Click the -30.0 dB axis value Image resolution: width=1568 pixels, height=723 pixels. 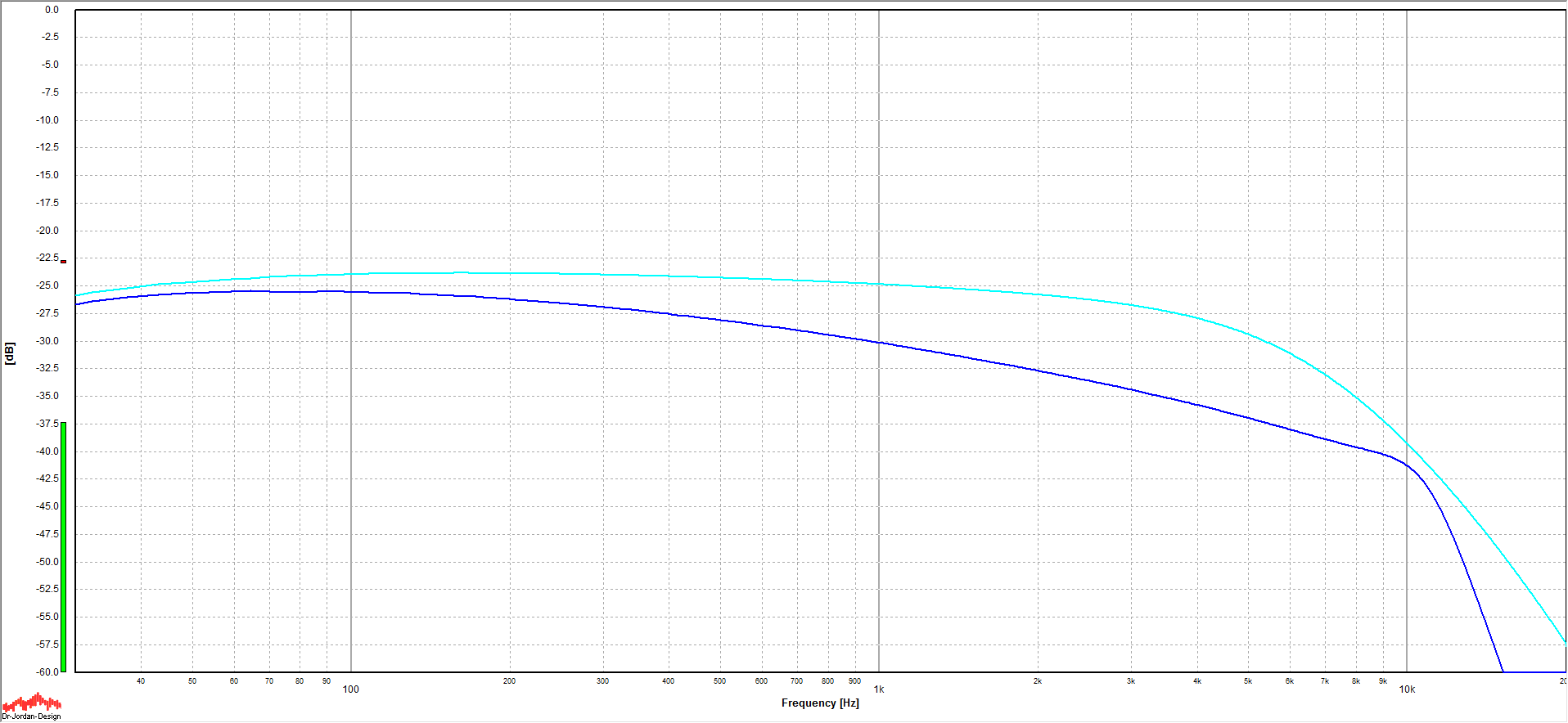(x=48, y=341)
